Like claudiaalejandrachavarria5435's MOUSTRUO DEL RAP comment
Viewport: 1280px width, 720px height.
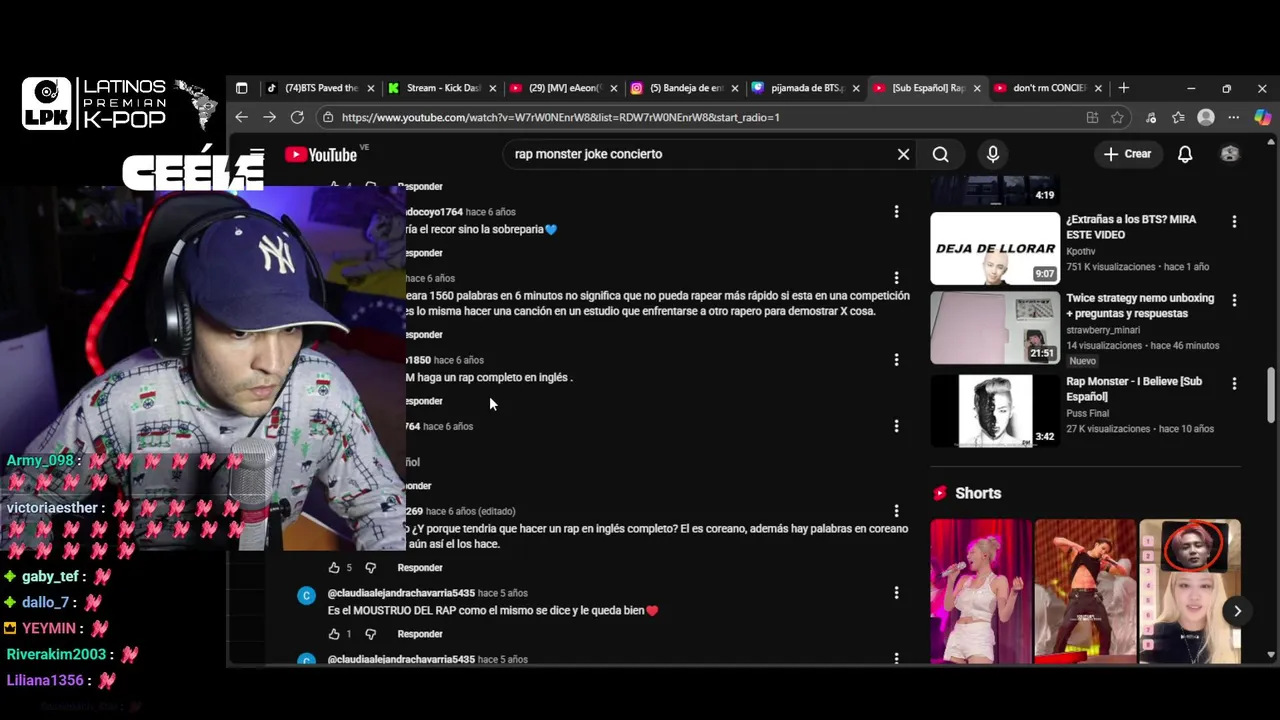(x=334, y=634)
